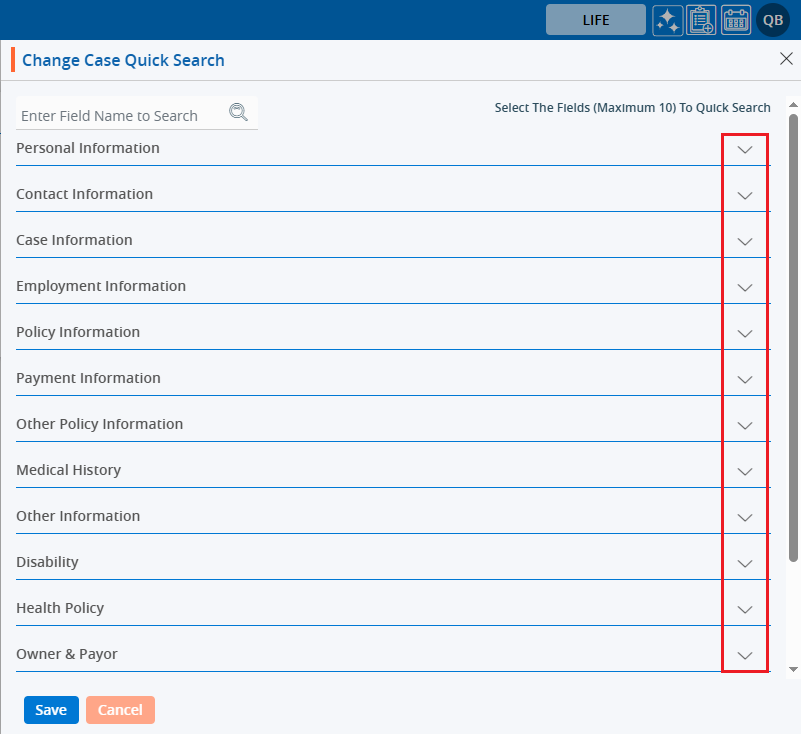Expand the Disability section chevron
The image size is (801, 734).
745,563
